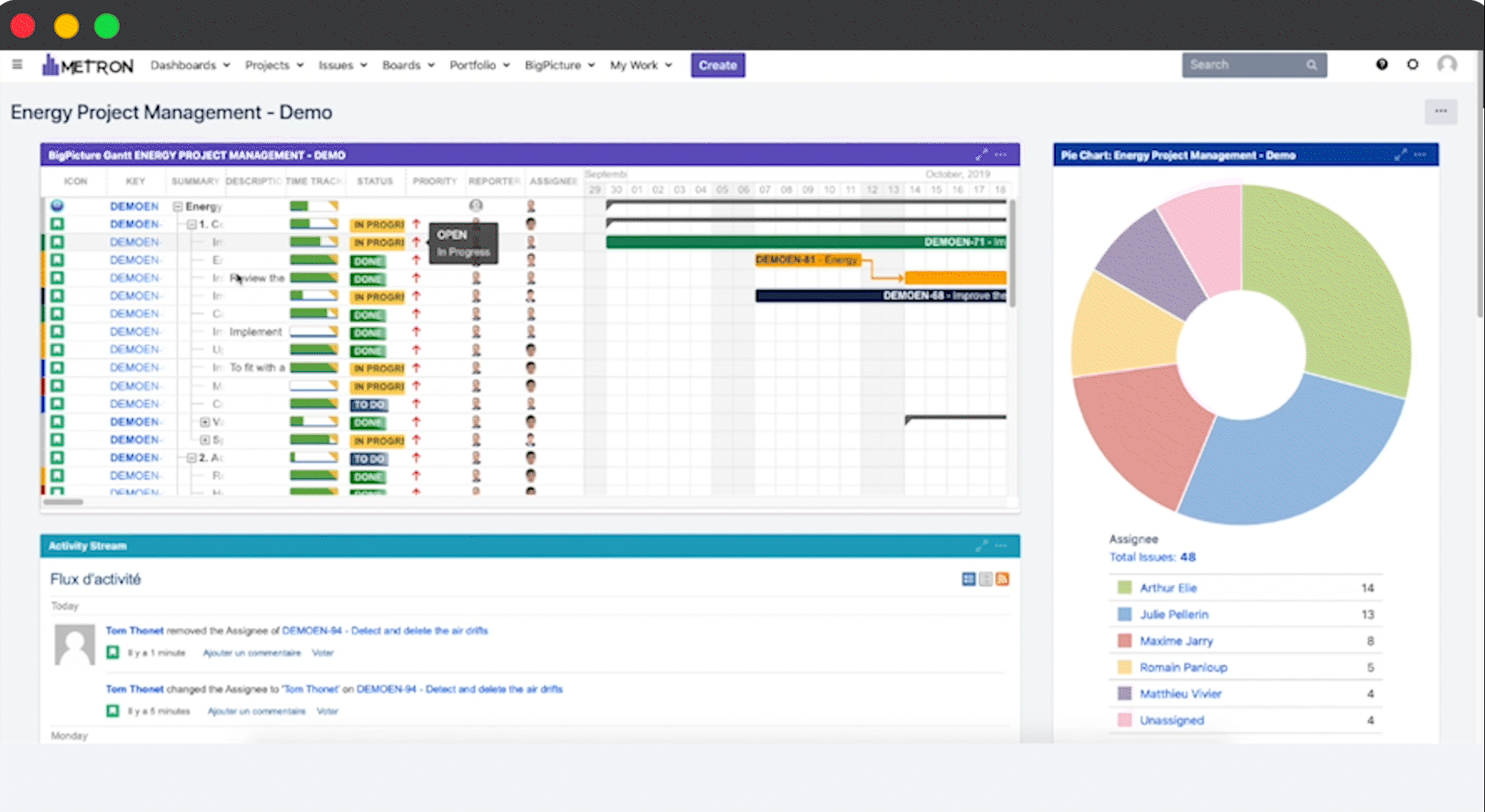This screenshot has width=1485, height=812.
Task: Click the Gantt horizontal scrollbar
Action: pos(63,502)
